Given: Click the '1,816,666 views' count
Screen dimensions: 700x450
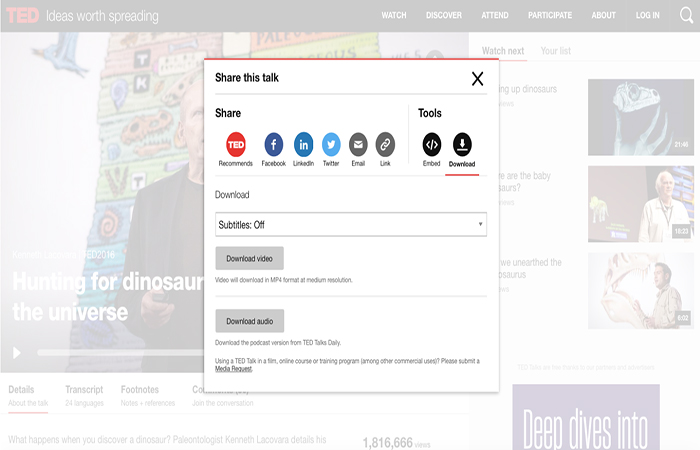Looking at the screenshot, I should pos(396,443).
